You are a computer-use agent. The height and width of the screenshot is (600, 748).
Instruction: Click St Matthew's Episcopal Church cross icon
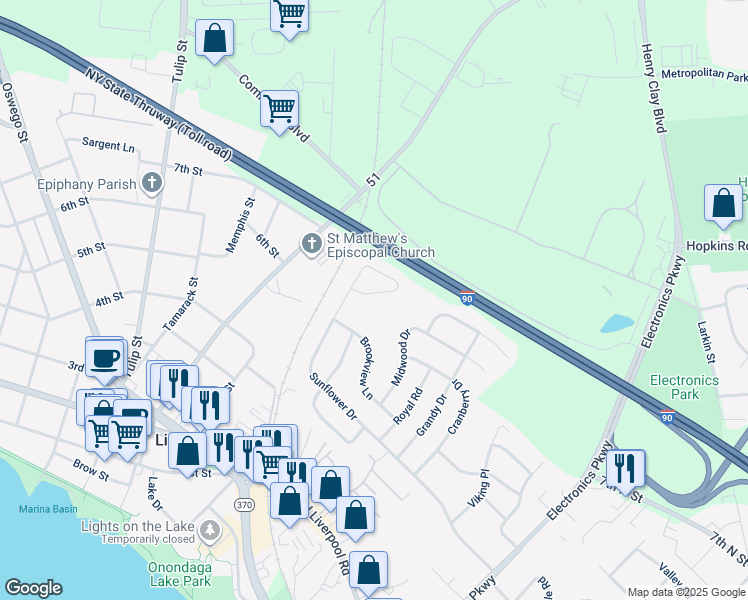(311, 243)
